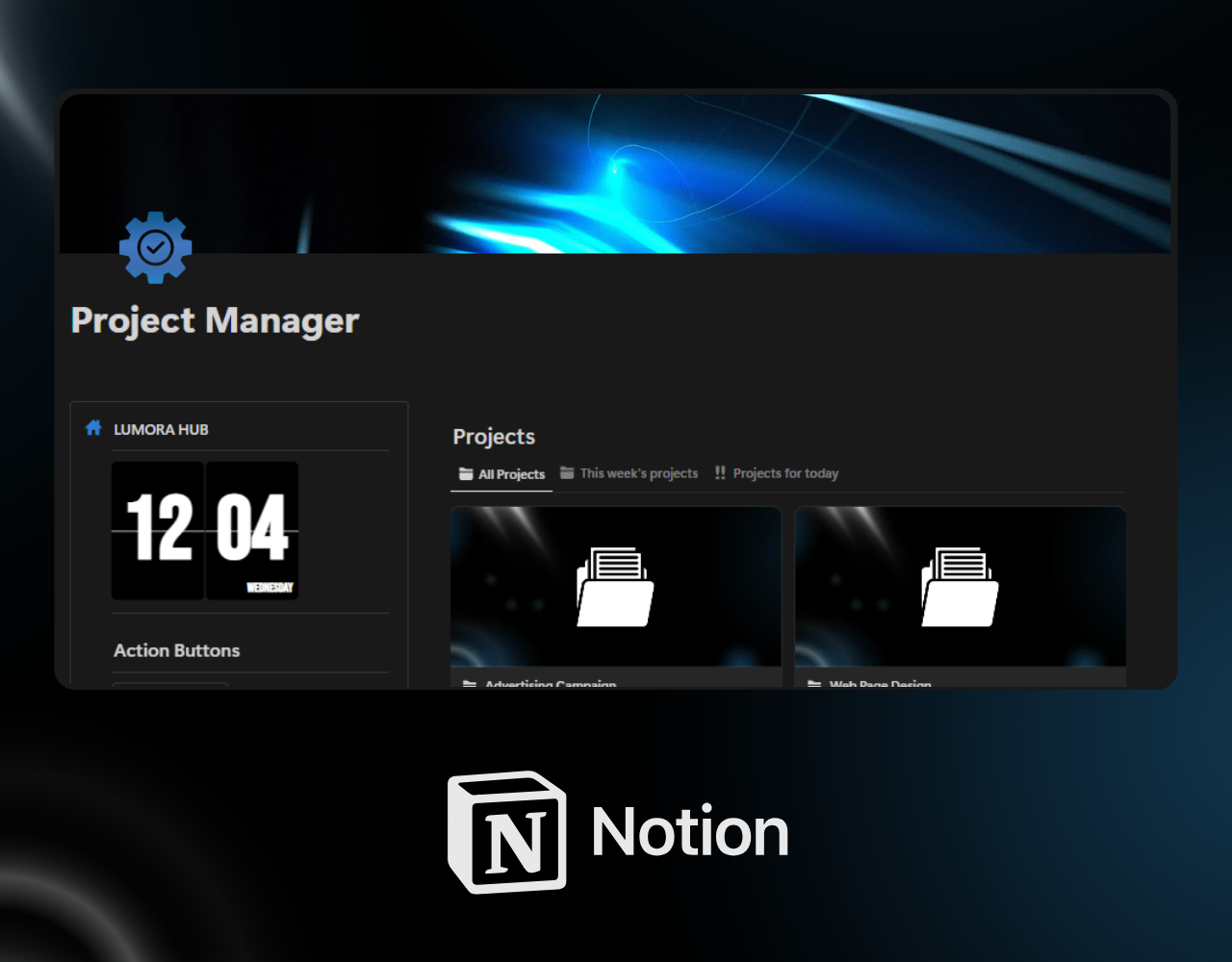Open the LUMORA HUB link
Viewport: 1232px width, 962px height.
click(161, 429)
